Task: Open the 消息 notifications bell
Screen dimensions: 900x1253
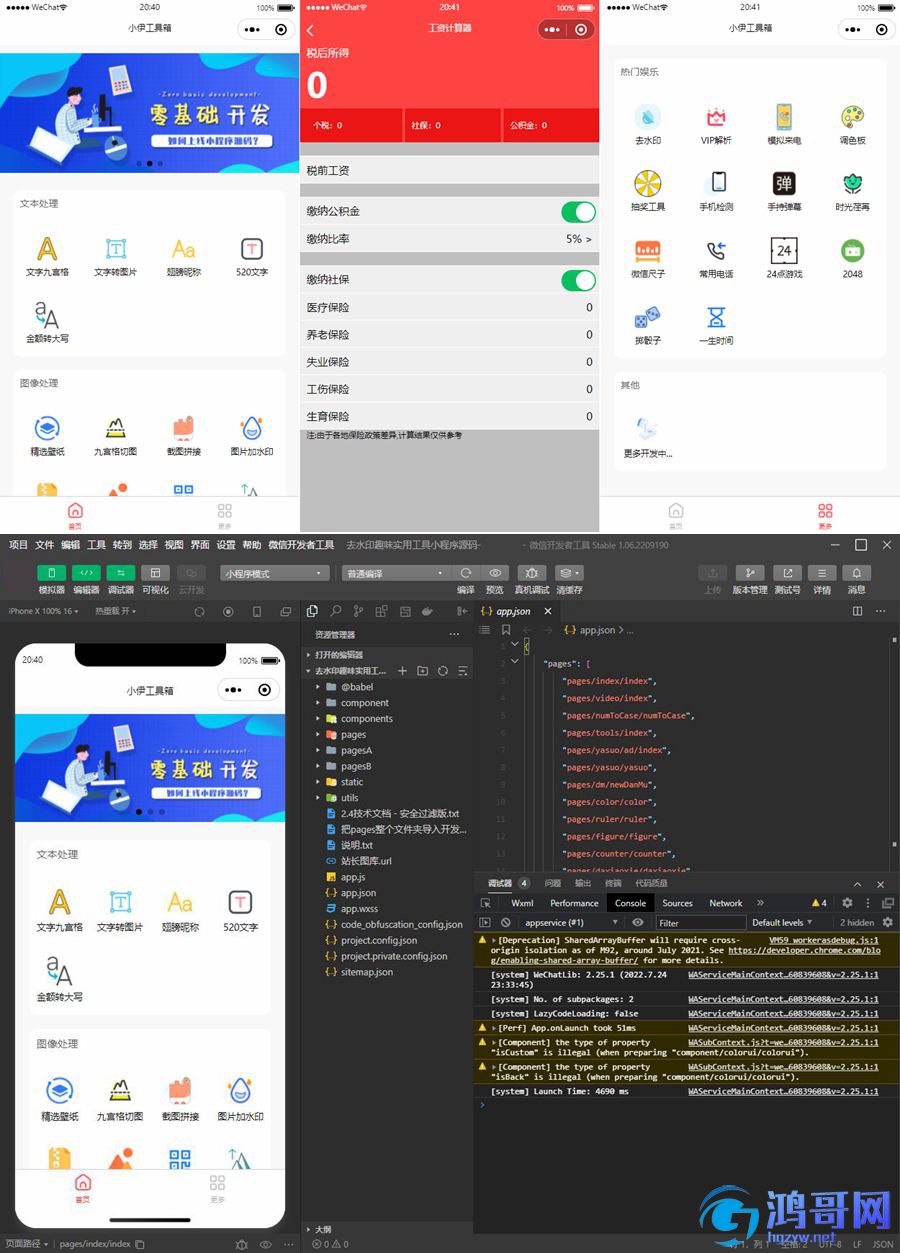Action: coord(856,573)
